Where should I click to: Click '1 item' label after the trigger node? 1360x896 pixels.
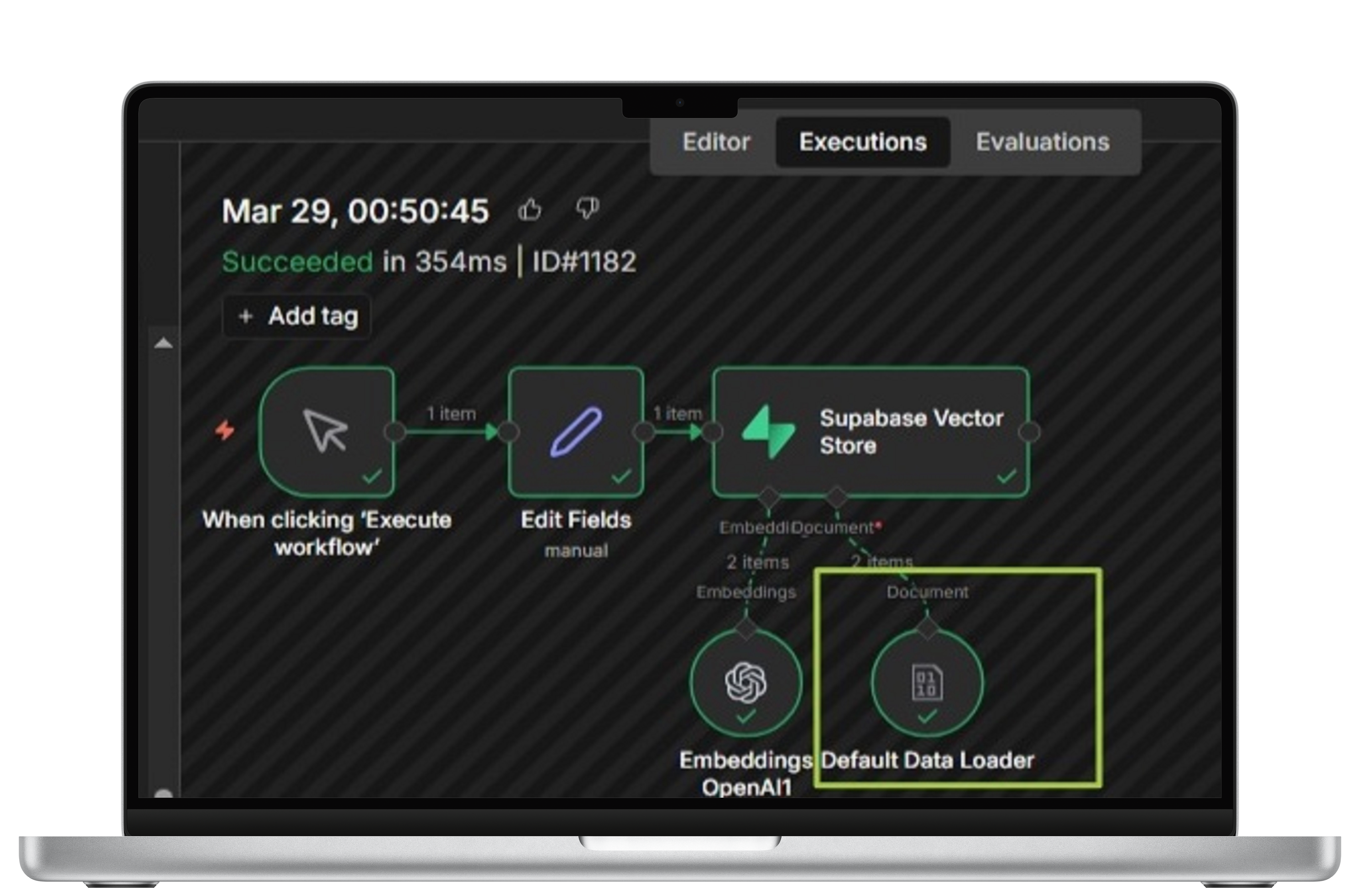(x=451, y=413)
